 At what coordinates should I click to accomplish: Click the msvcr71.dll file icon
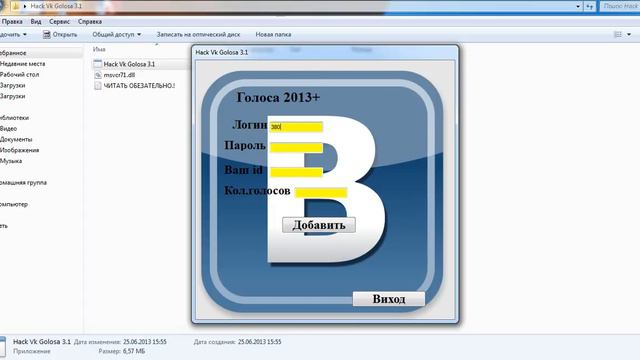click(x=98, y=75)
